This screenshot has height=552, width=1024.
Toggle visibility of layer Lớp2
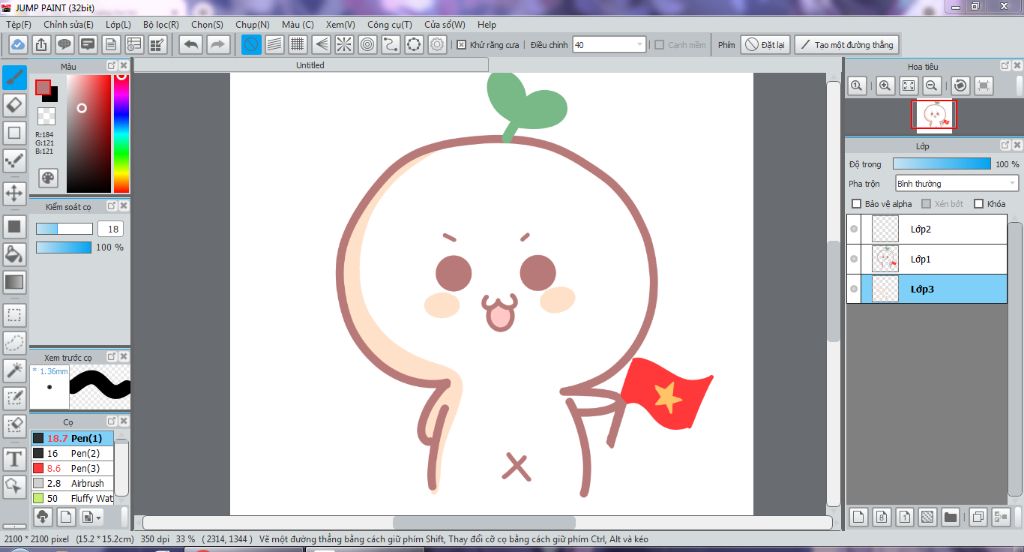click(x=854, y=229)
